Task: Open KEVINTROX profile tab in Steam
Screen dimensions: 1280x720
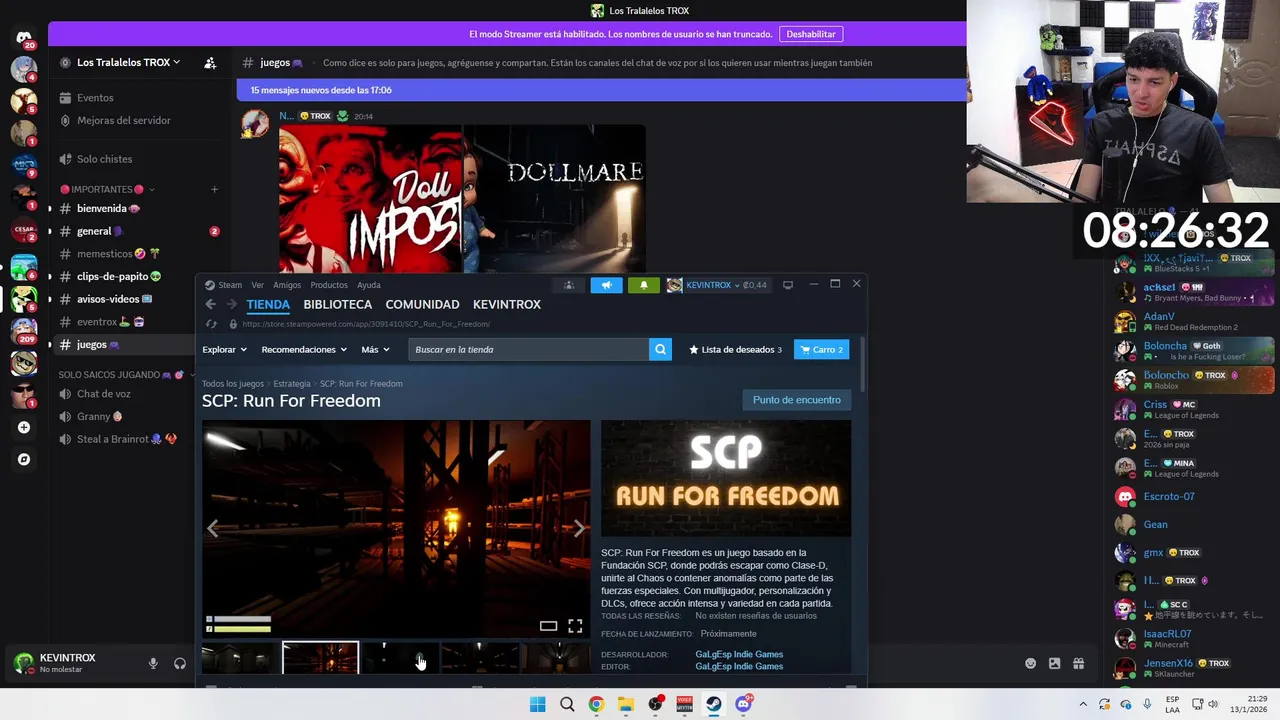Action: pyautogui.click(x=507, y=304)
